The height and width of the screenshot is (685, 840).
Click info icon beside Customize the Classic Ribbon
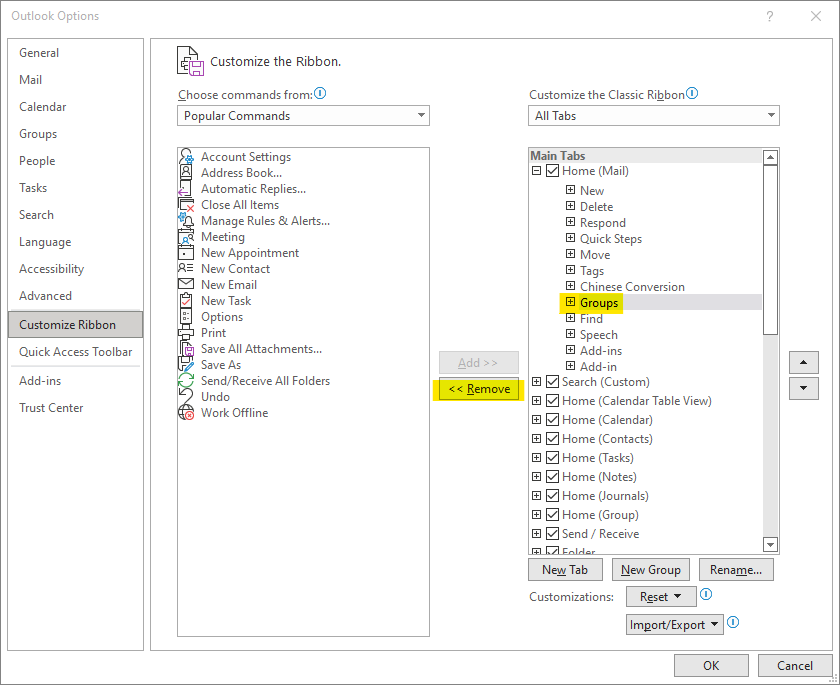(692, 94)
